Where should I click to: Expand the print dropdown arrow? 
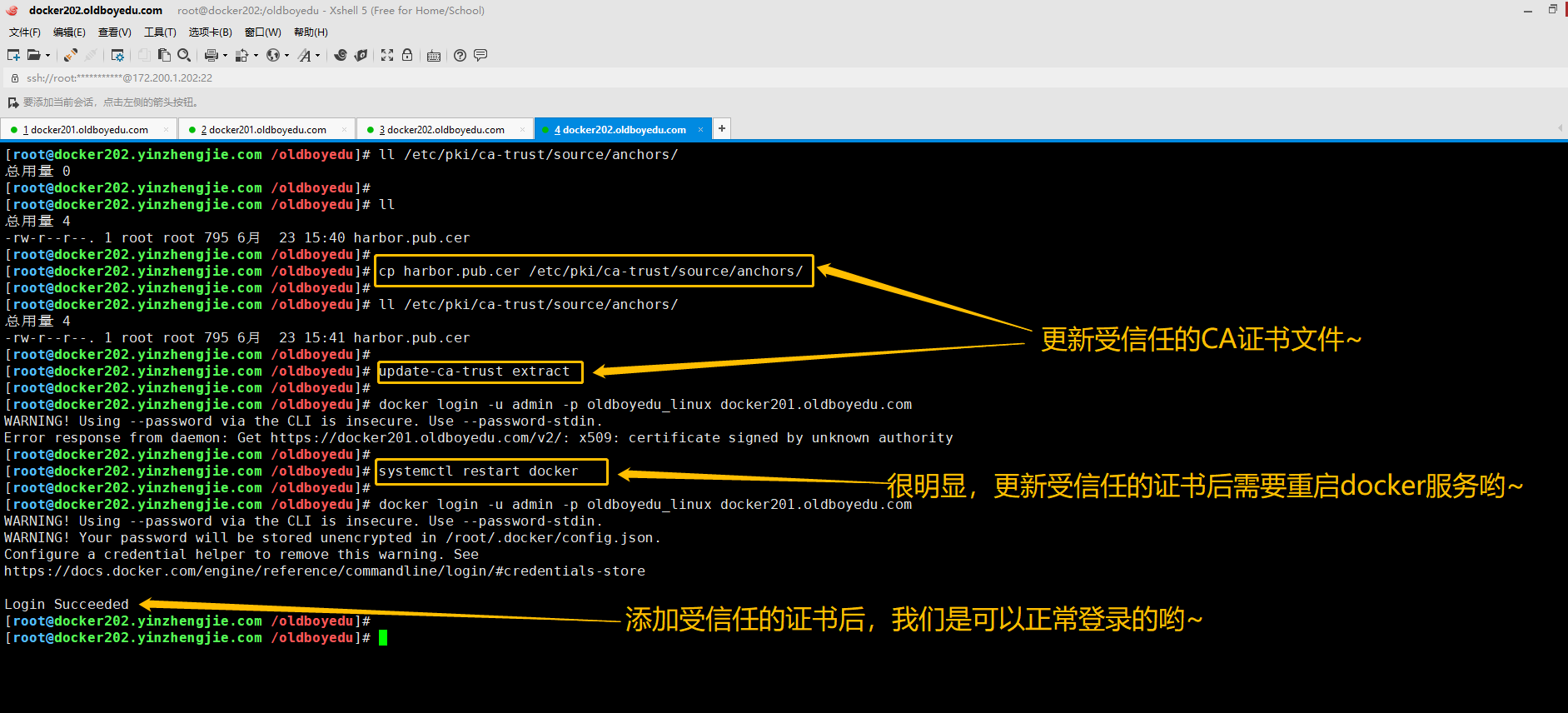[225, 56]
